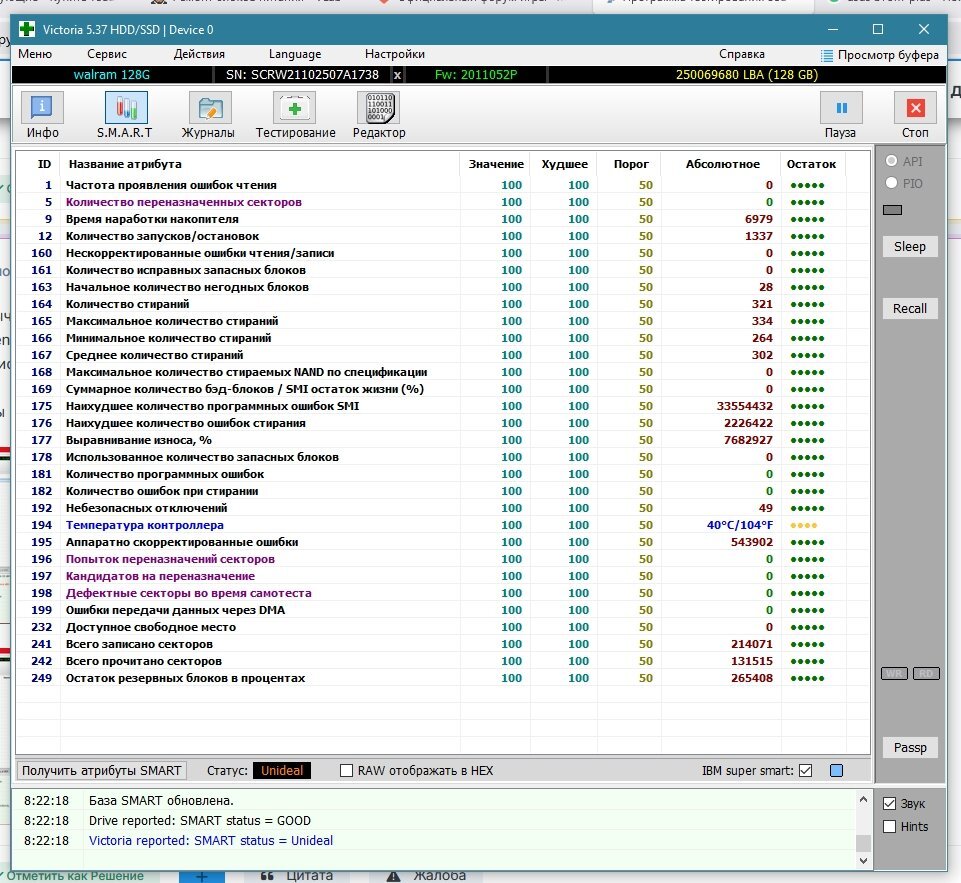Click Получить атрибуты SMART button
The height and width of the screenshot is (883, 961).
[102, 771]
